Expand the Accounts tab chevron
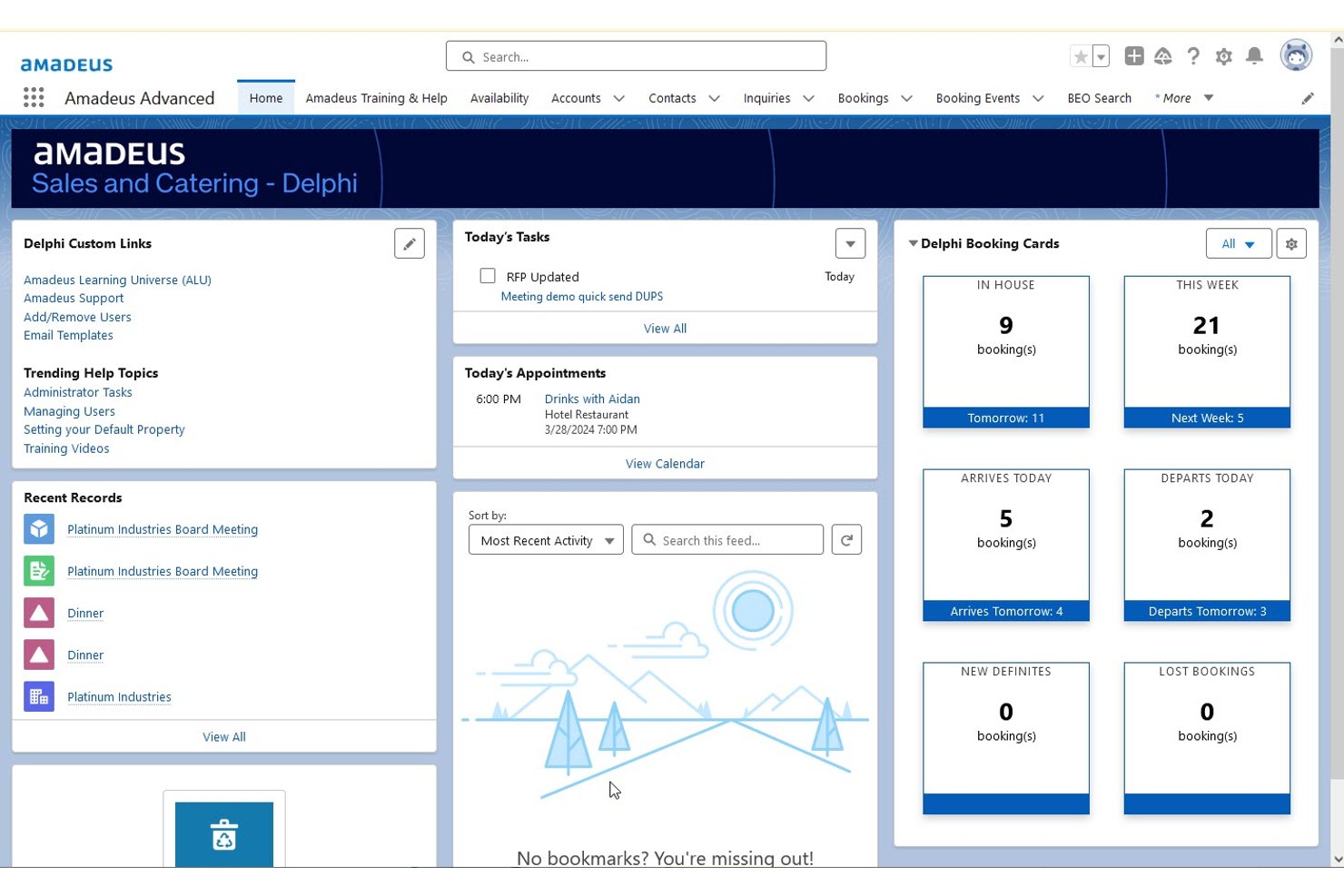The width and height of the screenshot is (1344, 896). tap(619, 98)
